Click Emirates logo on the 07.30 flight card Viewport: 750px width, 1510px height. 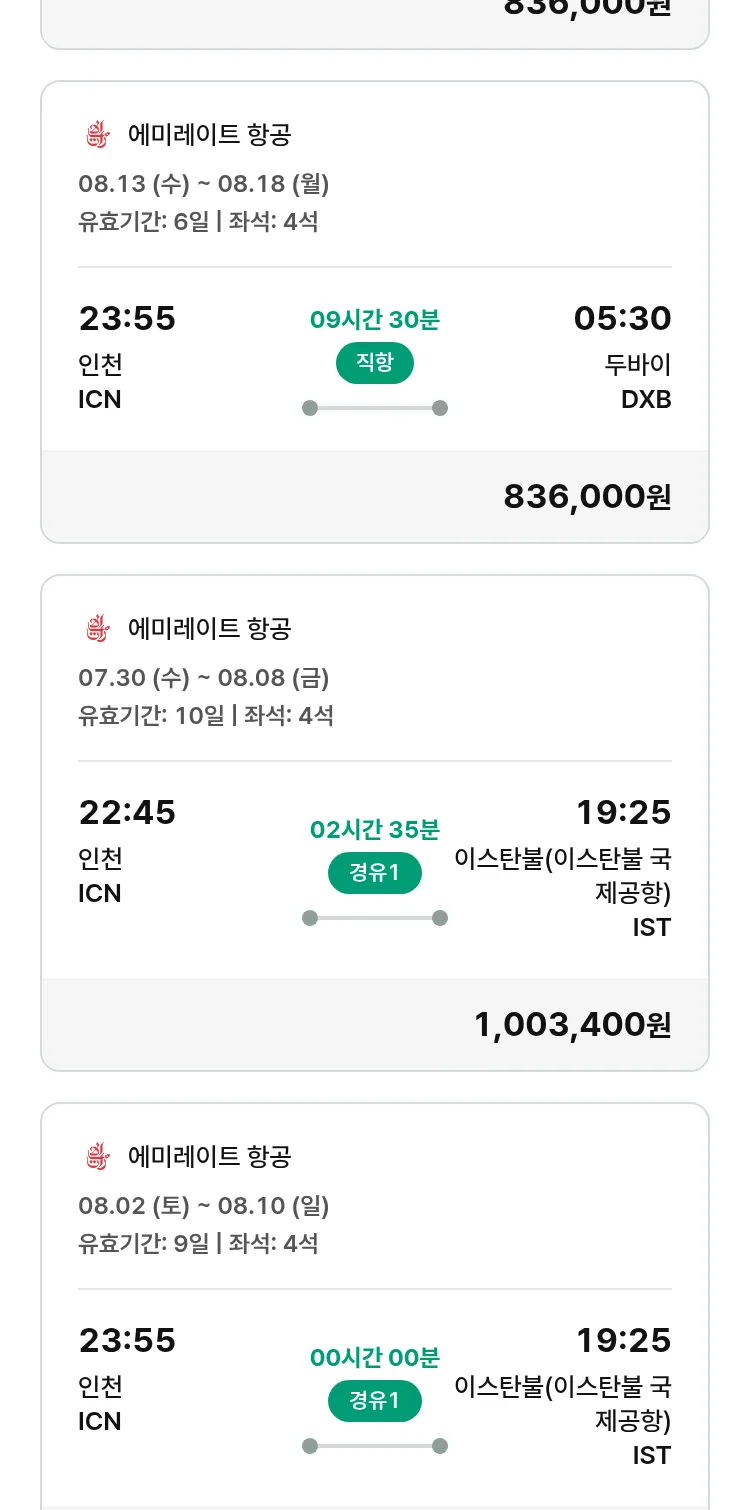coord(96,629)
